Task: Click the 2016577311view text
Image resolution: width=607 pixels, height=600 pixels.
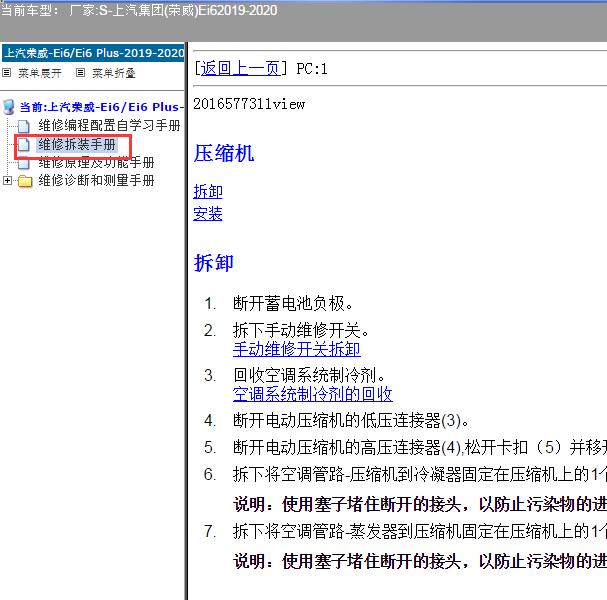Action: pos(249,104)
